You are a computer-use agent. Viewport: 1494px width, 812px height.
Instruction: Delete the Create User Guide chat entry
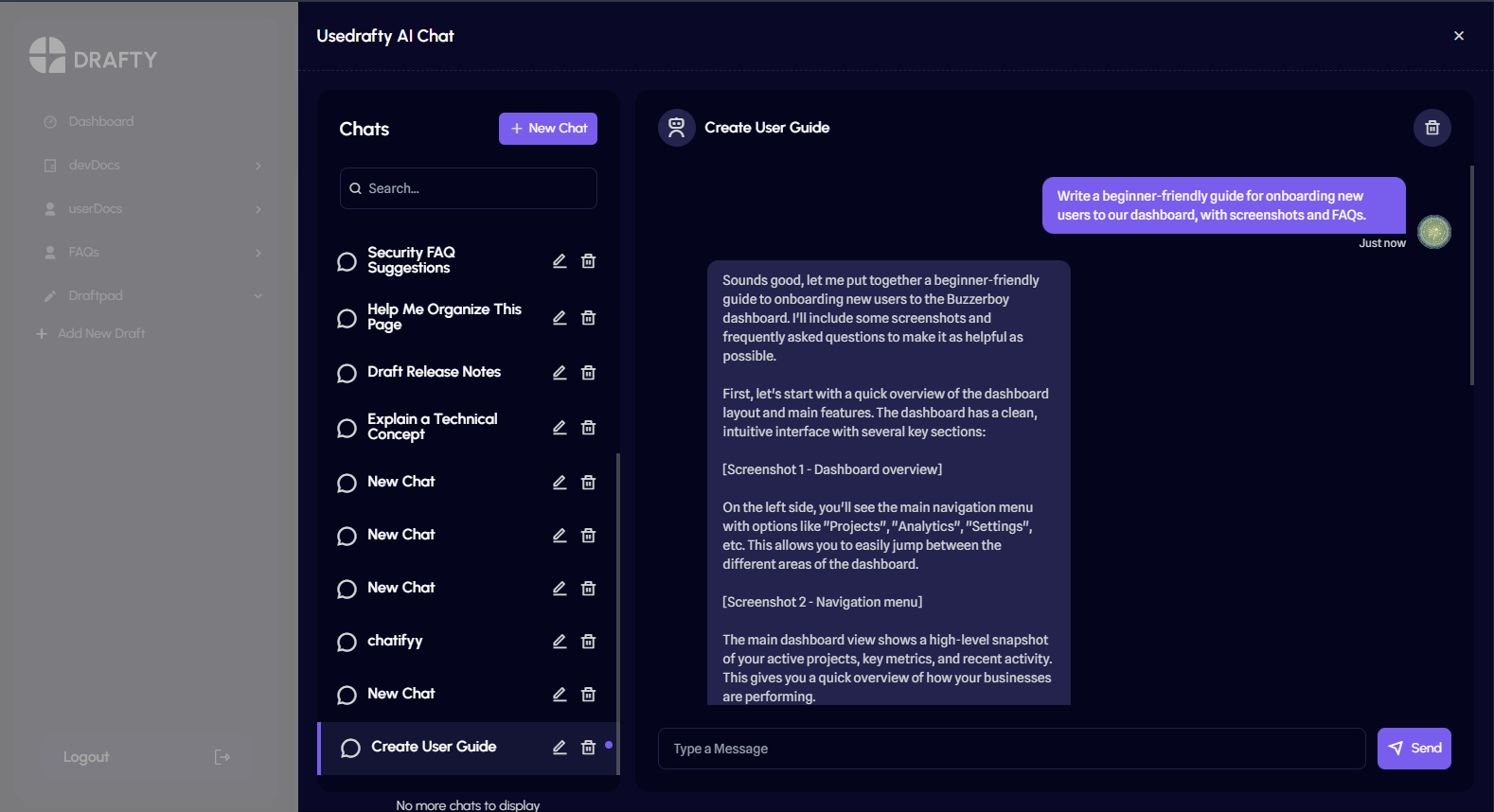[588, 748]
